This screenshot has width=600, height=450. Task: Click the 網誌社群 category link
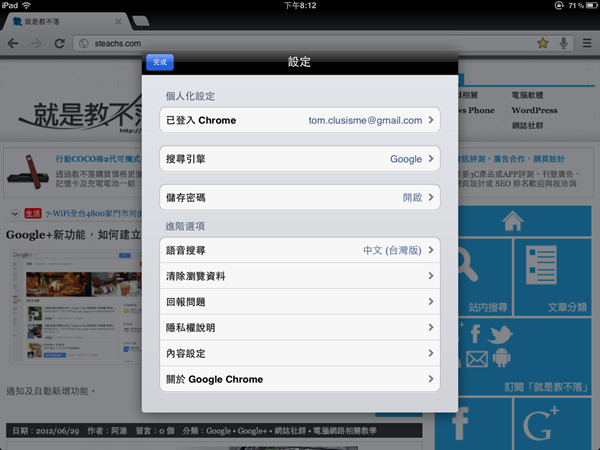(527, 126)
